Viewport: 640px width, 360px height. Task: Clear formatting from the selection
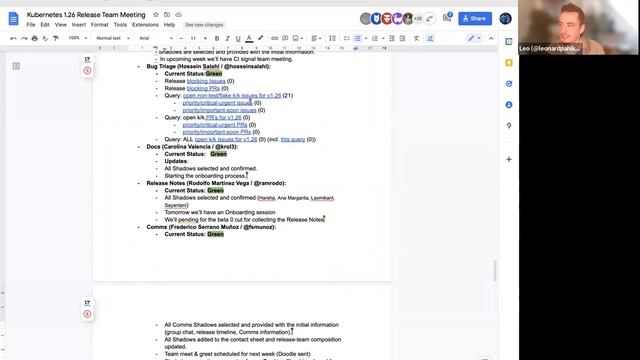416,38
